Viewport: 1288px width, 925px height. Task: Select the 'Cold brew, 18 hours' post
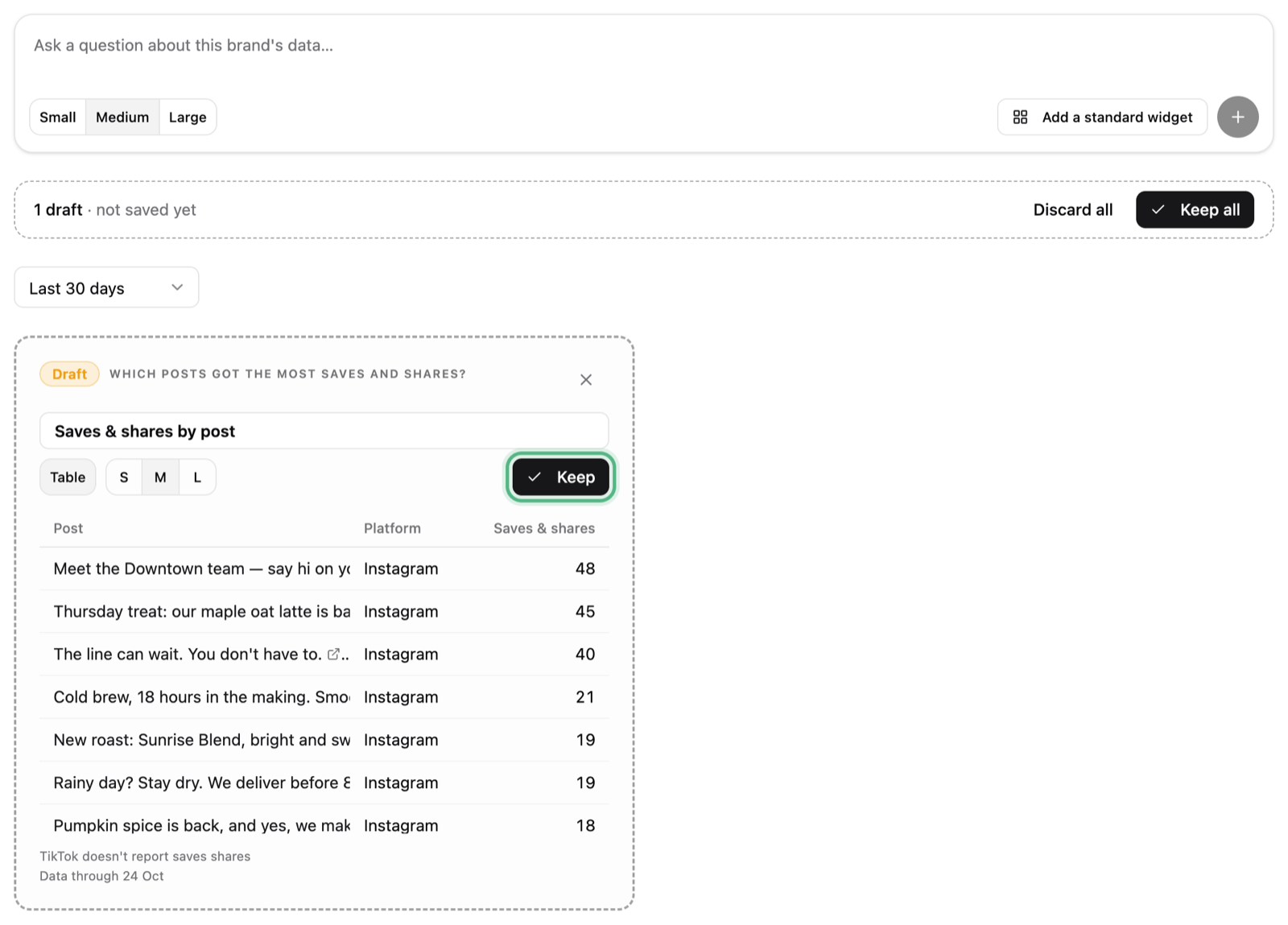pos(202,696)
